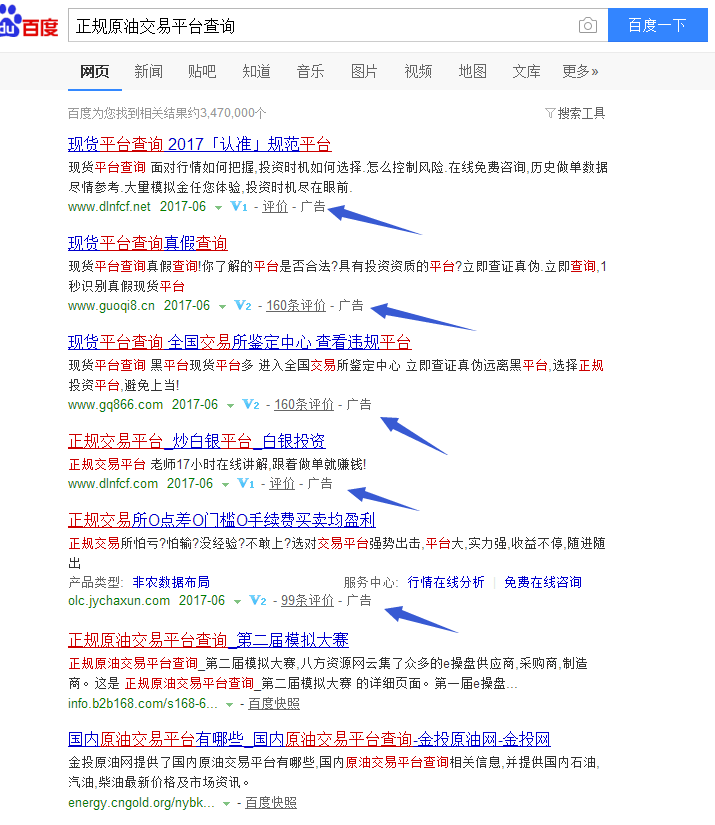Switch to the 图片 tab
The width and height of the screenshot is (715, 825).
pyautogui.click(x=364, y=71)
